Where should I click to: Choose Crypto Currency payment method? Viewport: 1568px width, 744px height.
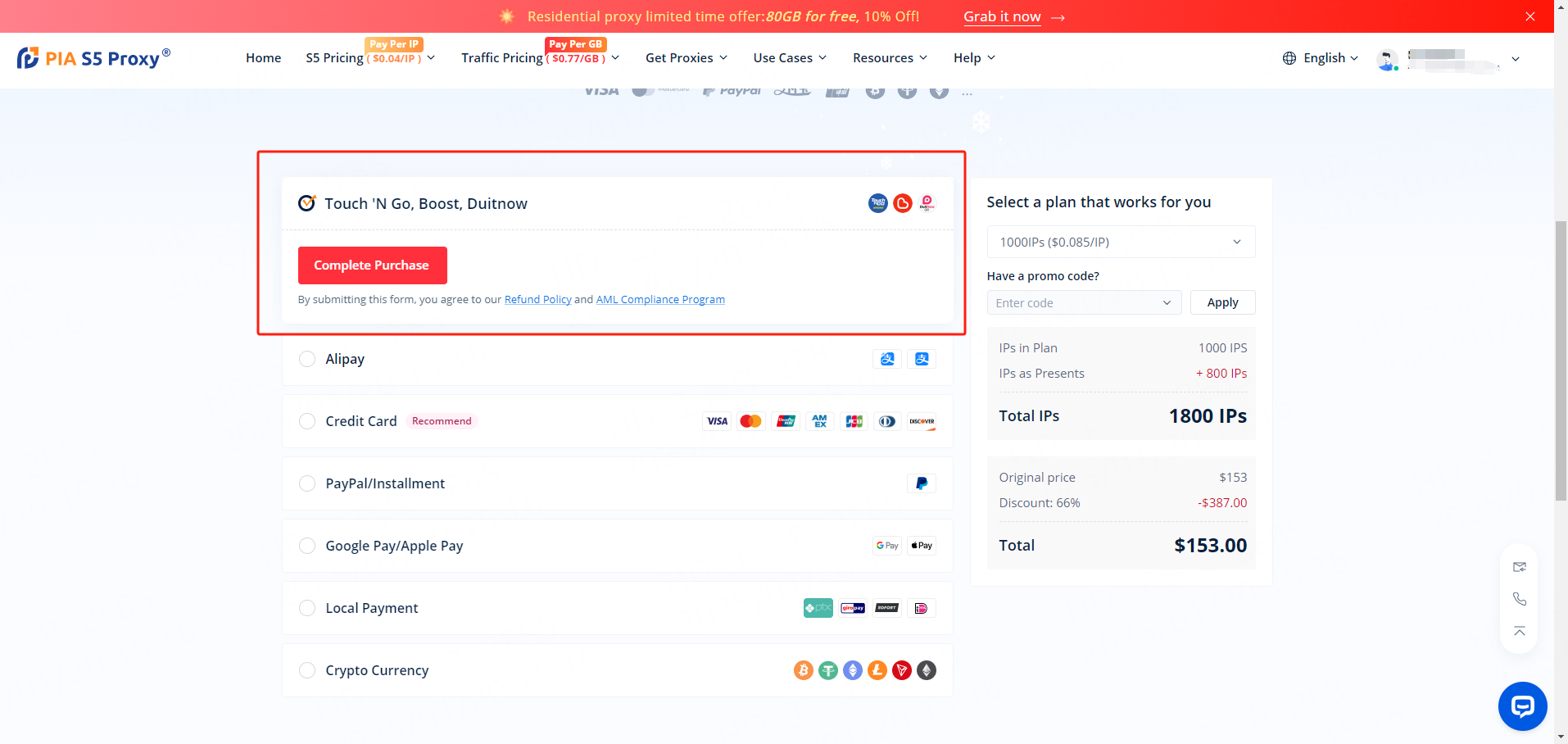click(x=307, y=670)
